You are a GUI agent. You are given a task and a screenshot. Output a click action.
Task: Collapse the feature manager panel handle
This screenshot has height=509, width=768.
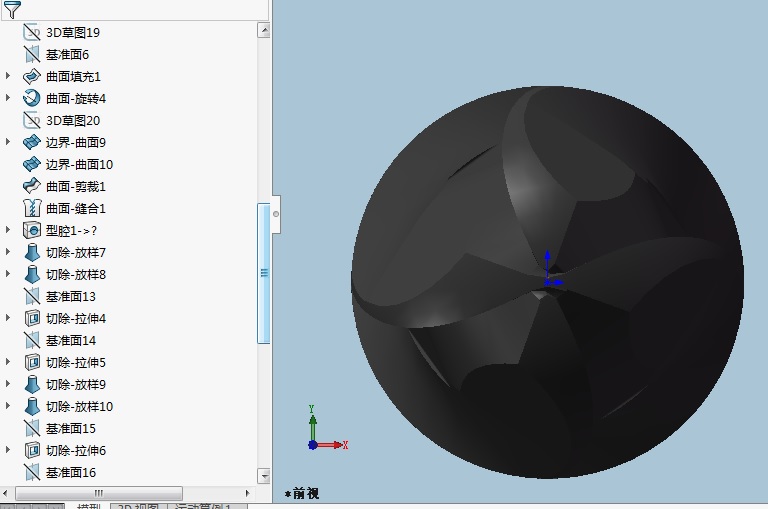click(x=276, y=214)
